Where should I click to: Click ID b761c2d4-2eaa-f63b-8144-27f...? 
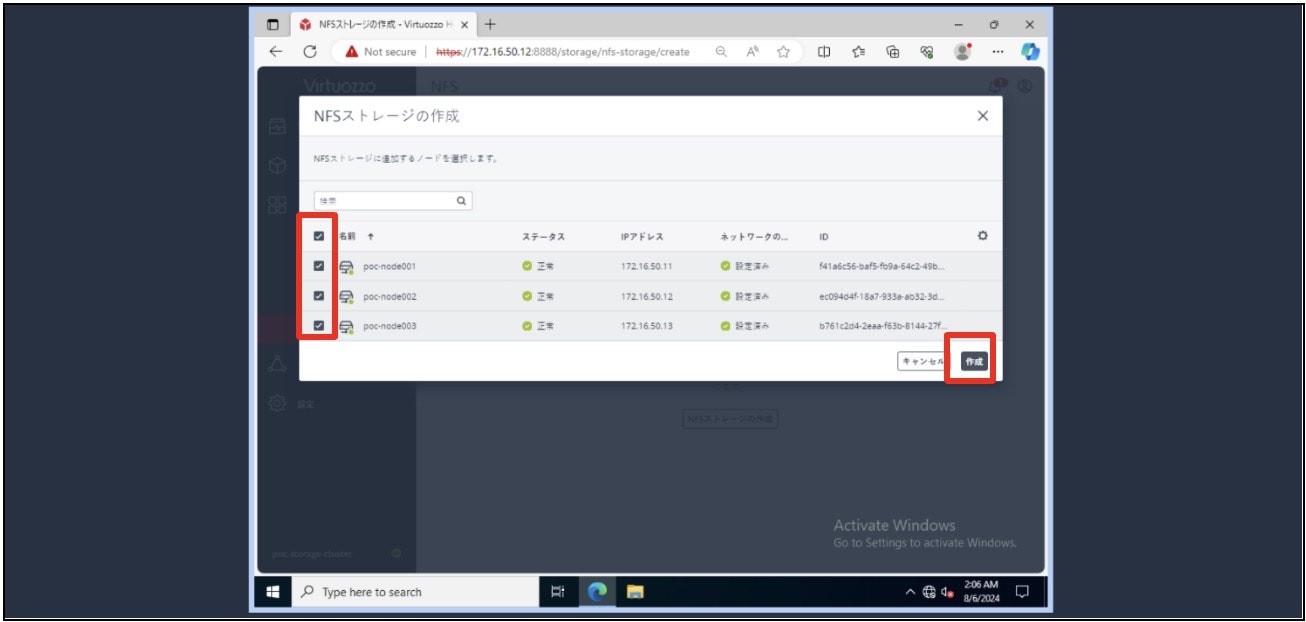click(x=881, y=326)
